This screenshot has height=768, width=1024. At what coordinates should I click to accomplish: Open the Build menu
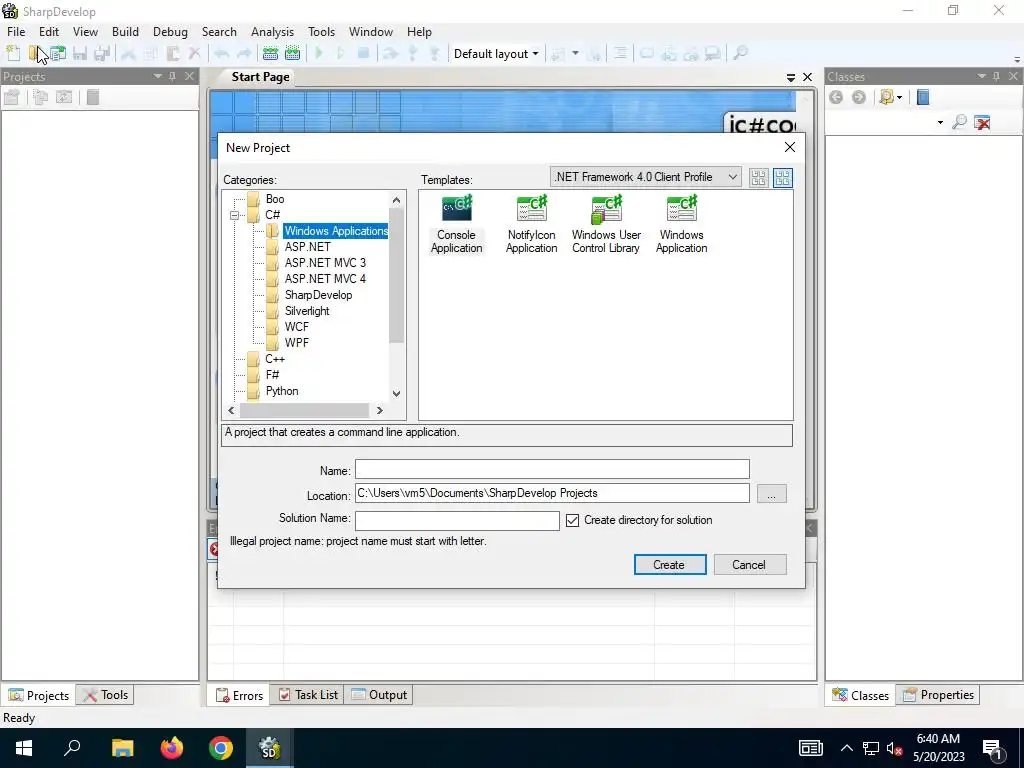tap(125, 31)
